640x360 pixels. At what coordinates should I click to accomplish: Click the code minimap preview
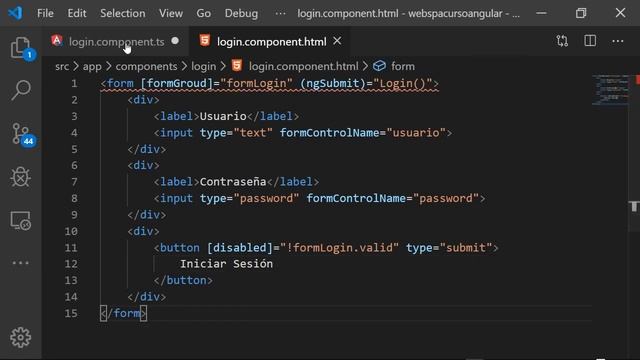610,90
